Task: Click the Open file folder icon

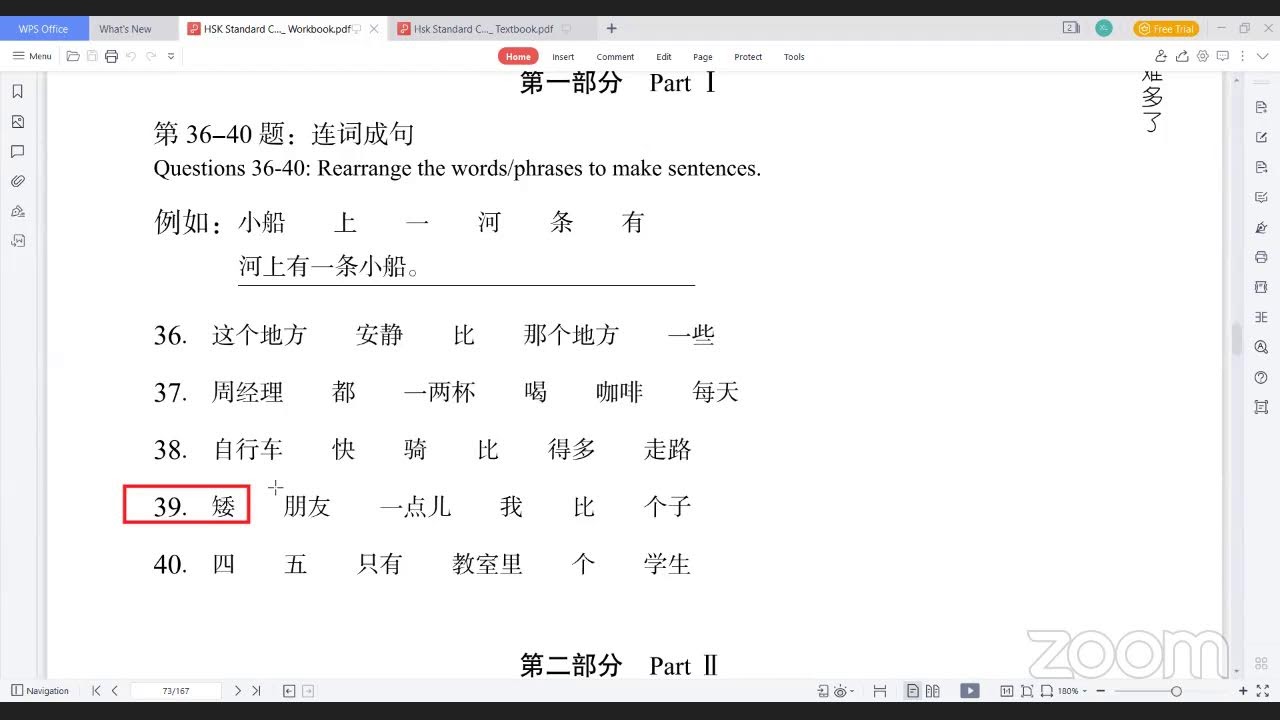Action: tap(73, 56)
